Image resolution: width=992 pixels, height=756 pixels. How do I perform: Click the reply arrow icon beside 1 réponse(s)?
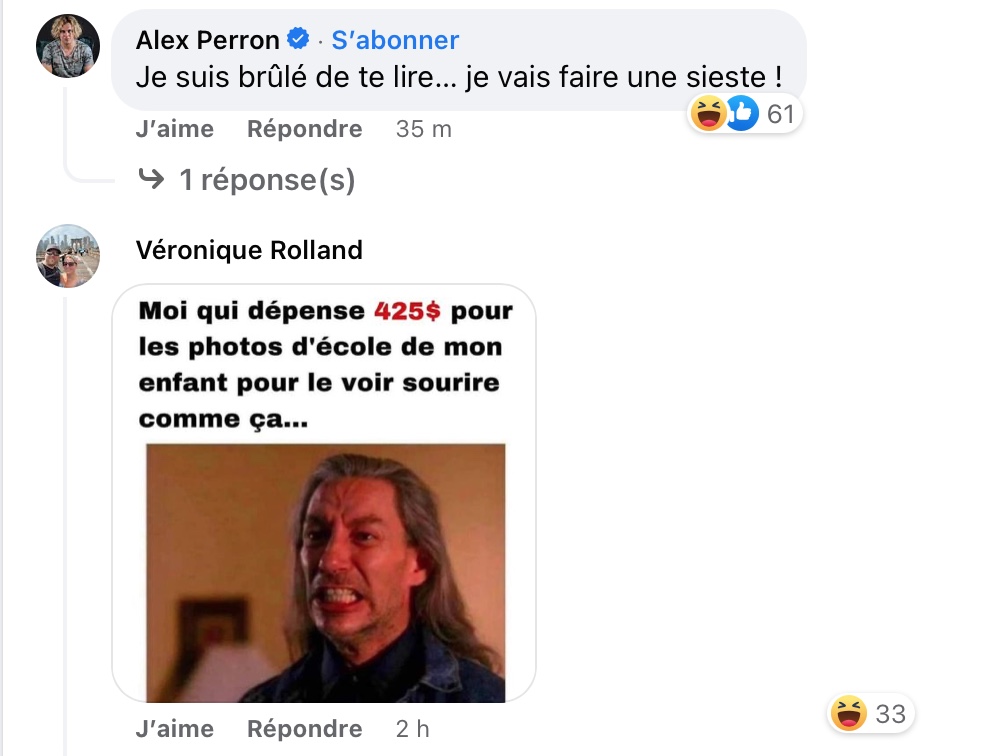(x=151, y=179)
